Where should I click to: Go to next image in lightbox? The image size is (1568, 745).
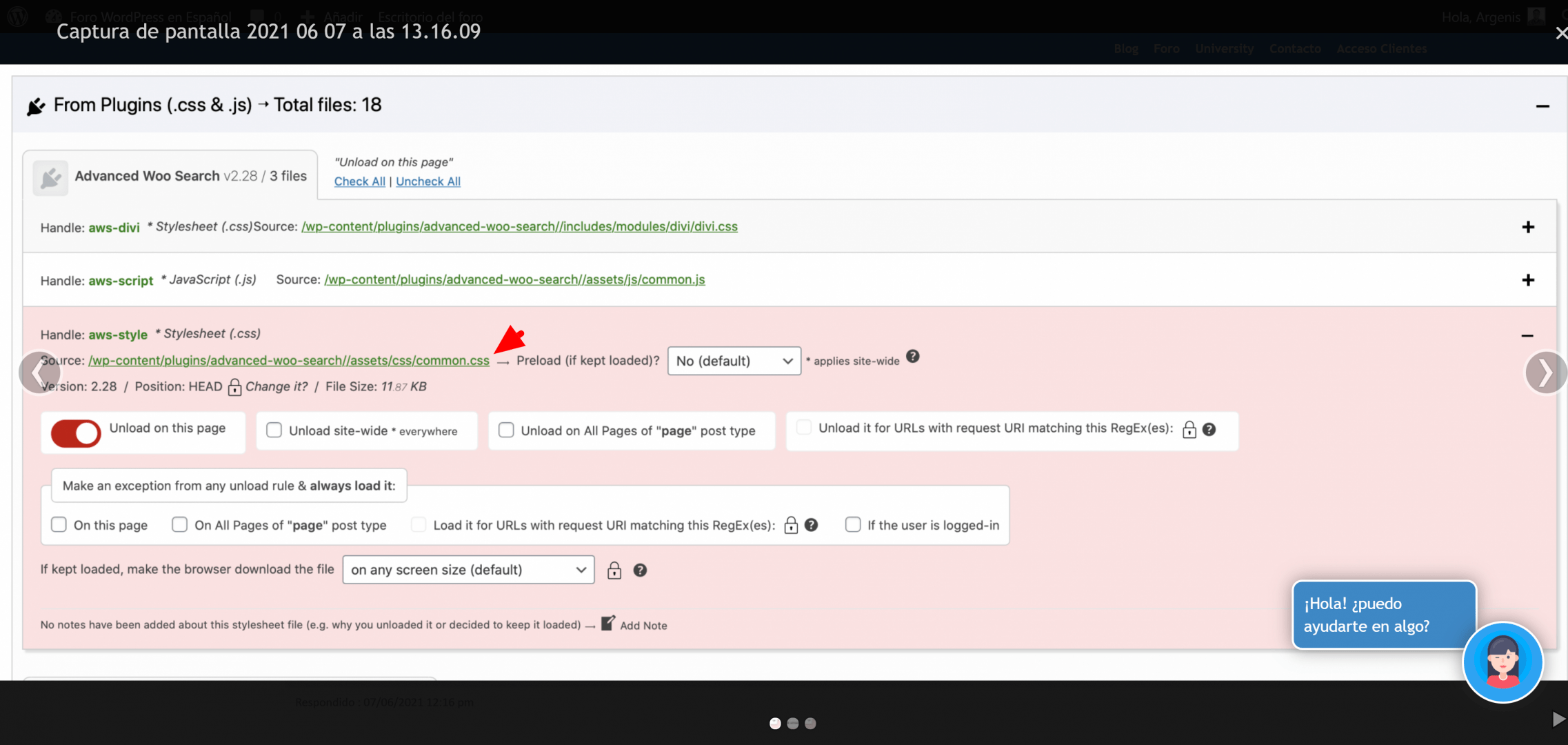tap(1545, 372)
